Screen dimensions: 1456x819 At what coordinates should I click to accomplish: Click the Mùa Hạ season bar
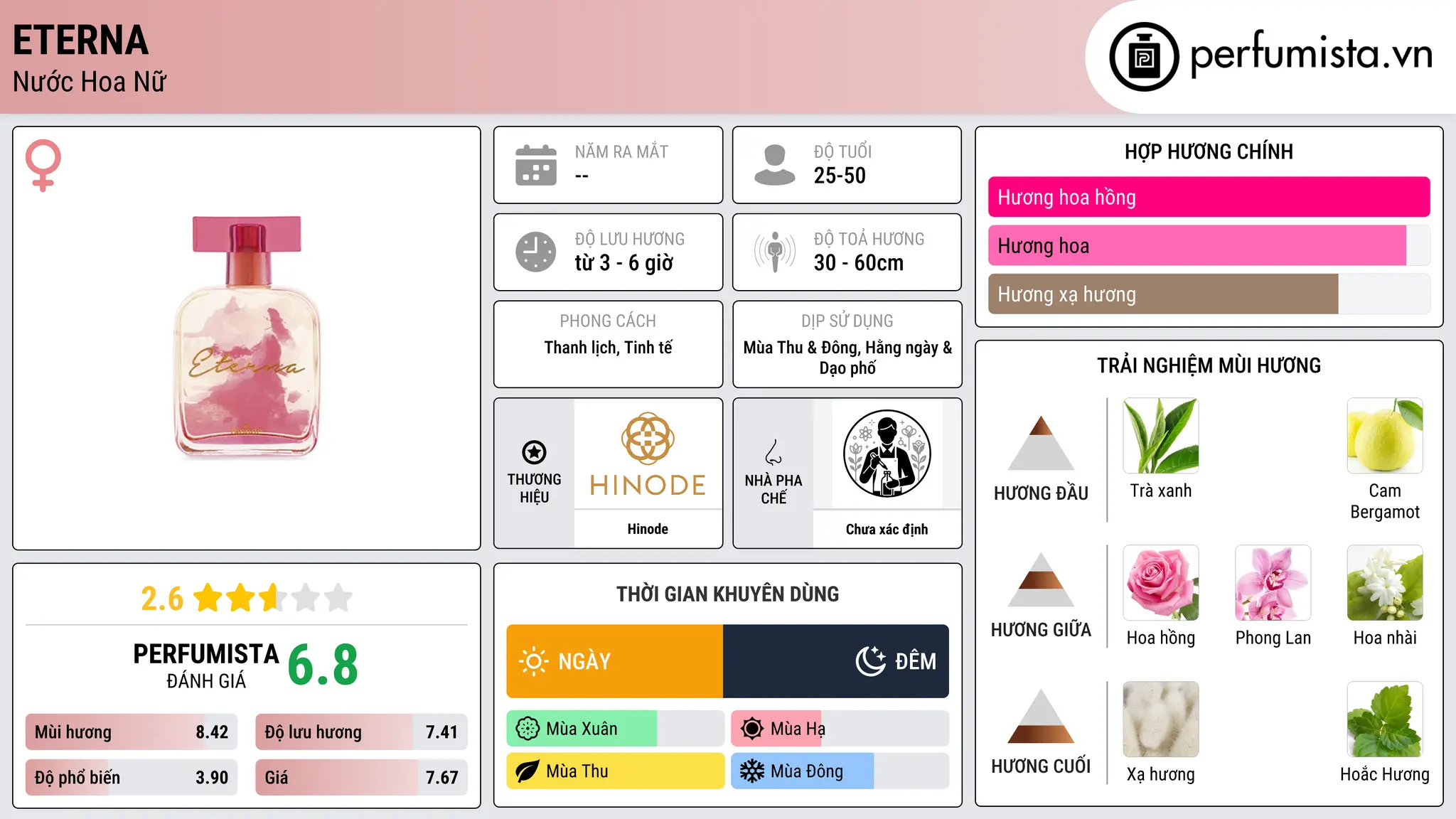[x=840, y=729]
